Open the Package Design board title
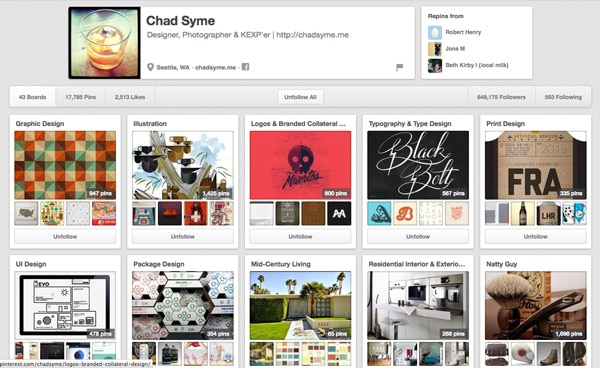 (159, 264)
